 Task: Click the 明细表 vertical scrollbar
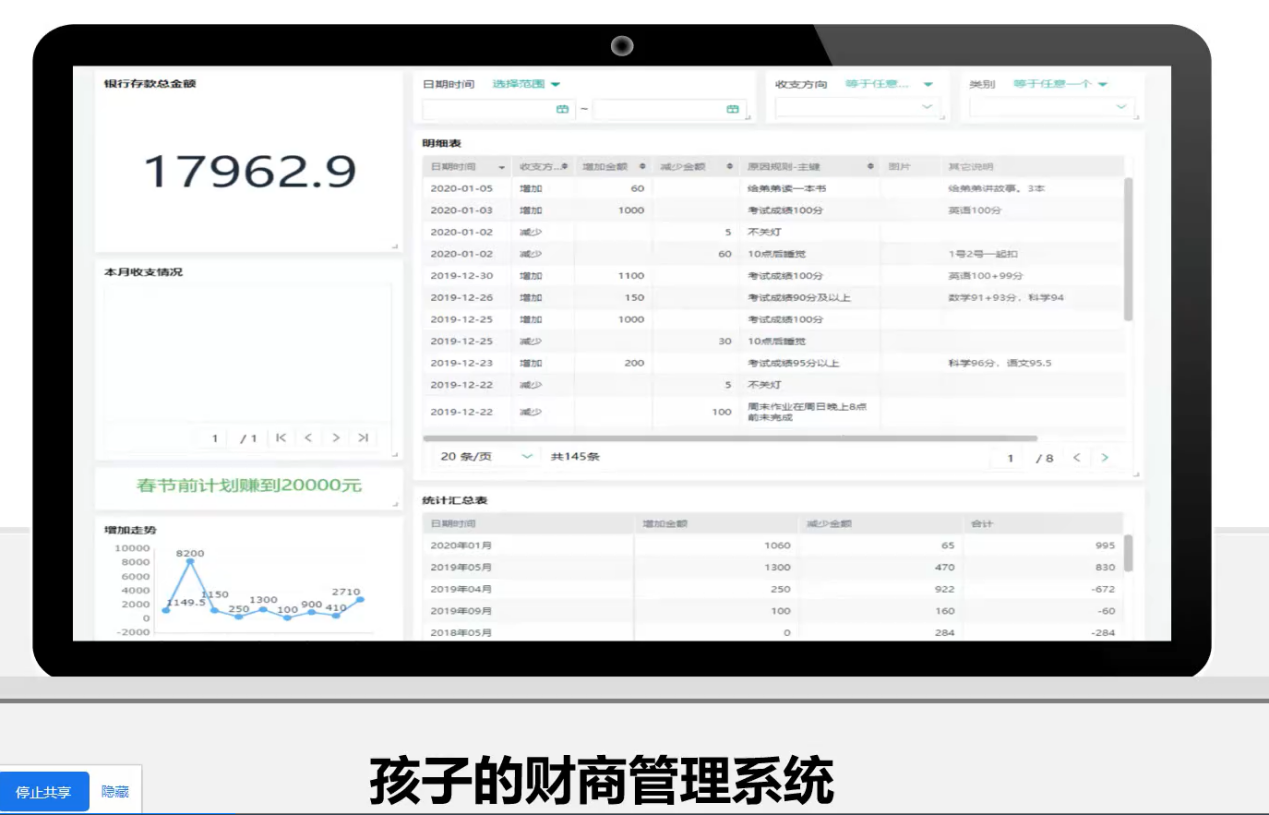(1129, 250)
